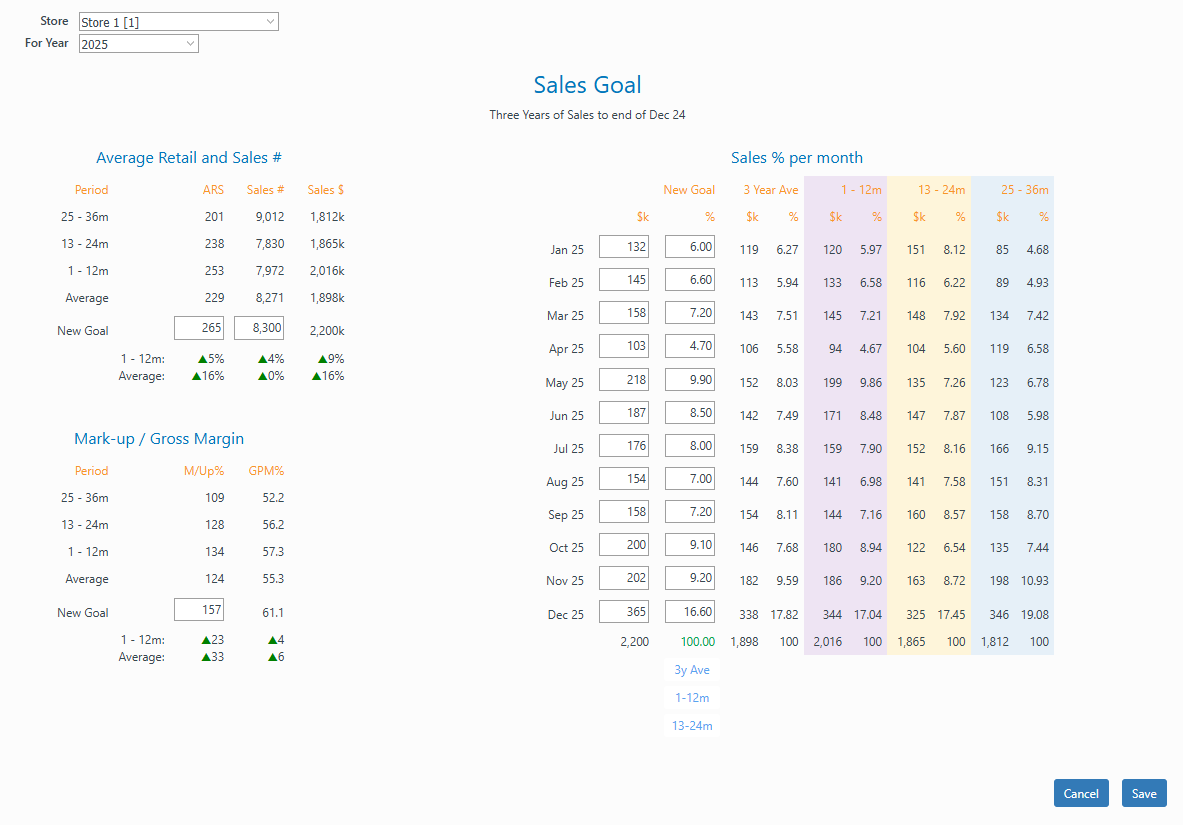Click the Jul 25 $k input
The width and height of the screenshot is (1183, 825).
click(624, 446)
